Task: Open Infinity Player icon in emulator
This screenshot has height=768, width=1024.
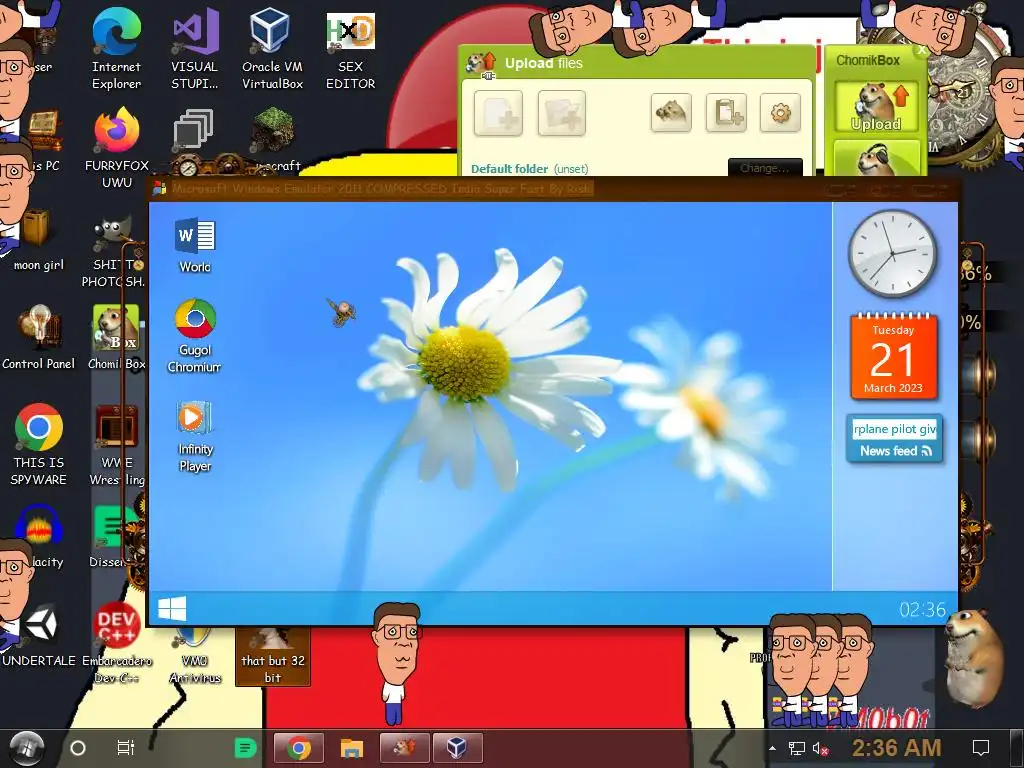Action: tap(195, 436)
